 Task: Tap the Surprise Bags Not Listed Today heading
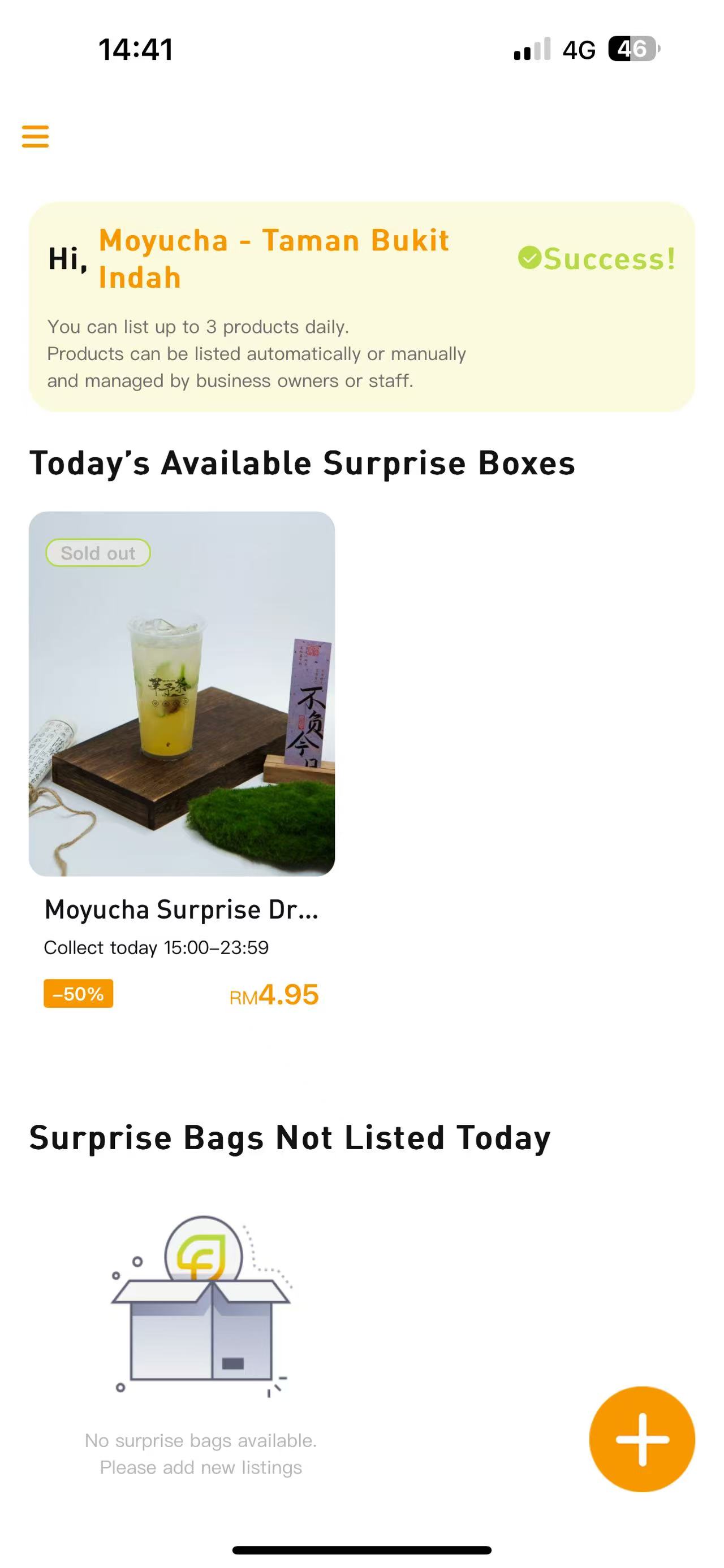pos(290,1138)
